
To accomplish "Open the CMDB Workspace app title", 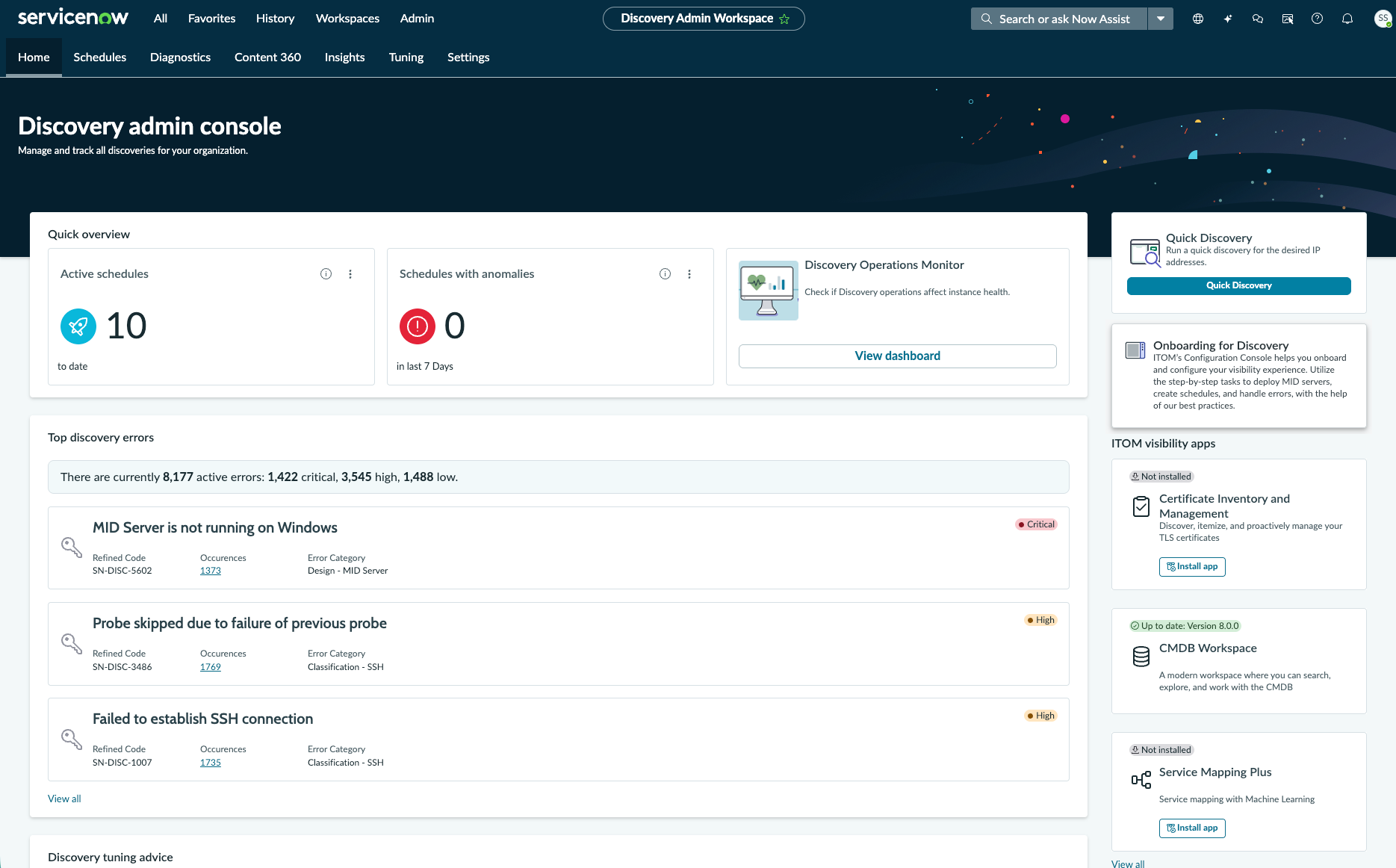I will pyautogui.click(x=1208, y=648).
